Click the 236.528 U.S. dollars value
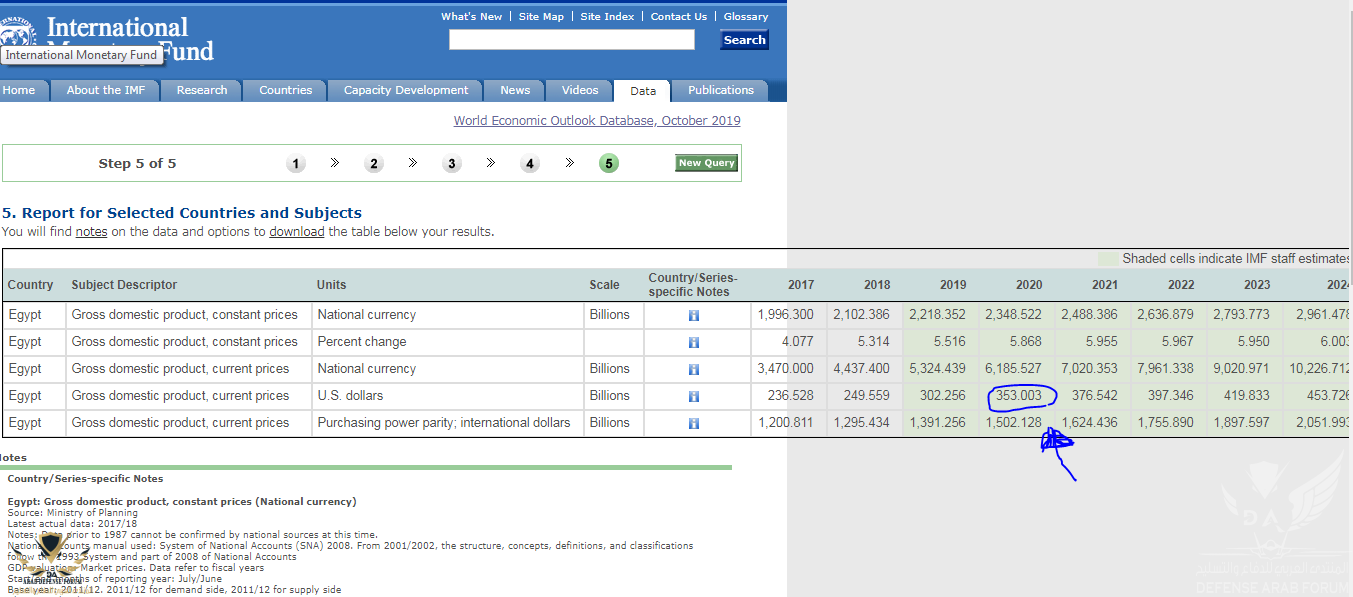Image resolution: width=1353 pixels, height=597 pixels. point(790,396)
